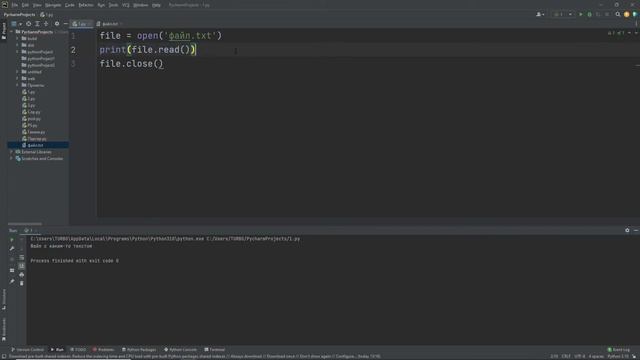Toggle the Structure side tool window tab
640x360 pixels.
(x=4, y=299)
